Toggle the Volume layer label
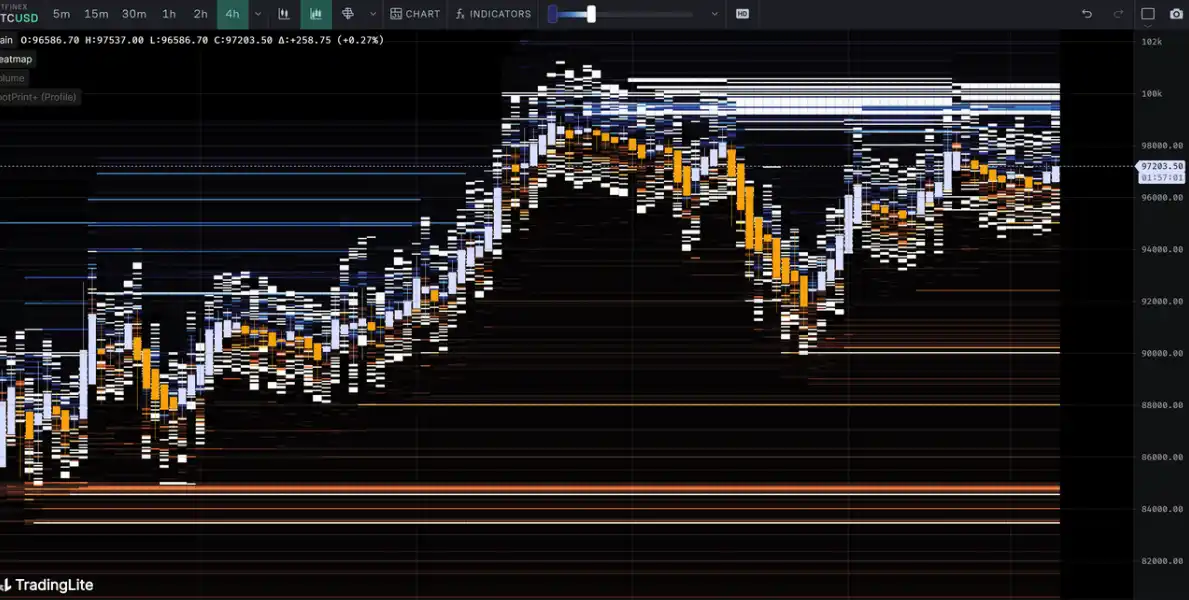The height and width of the screenshot is (600, 1189). point(12,78)
